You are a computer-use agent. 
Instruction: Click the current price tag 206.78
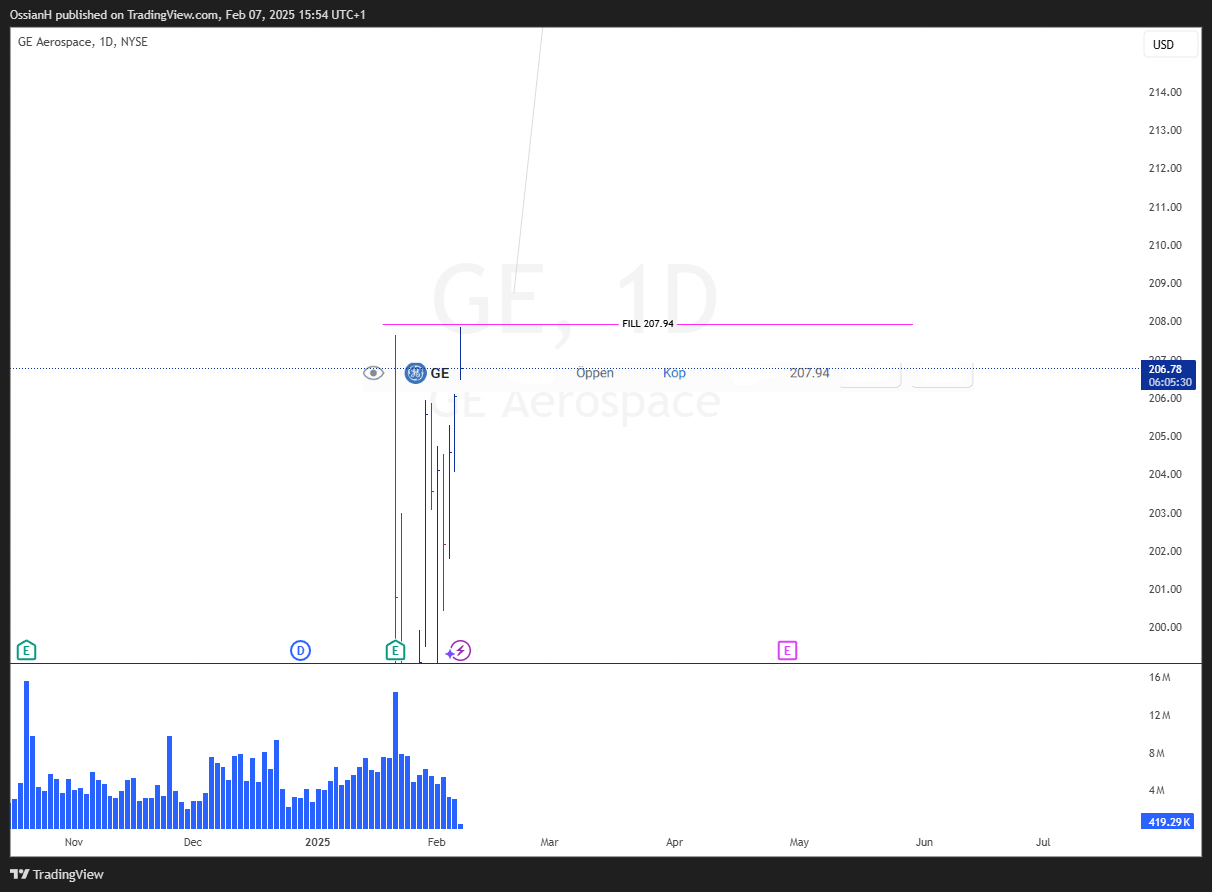coord(1167,375)
